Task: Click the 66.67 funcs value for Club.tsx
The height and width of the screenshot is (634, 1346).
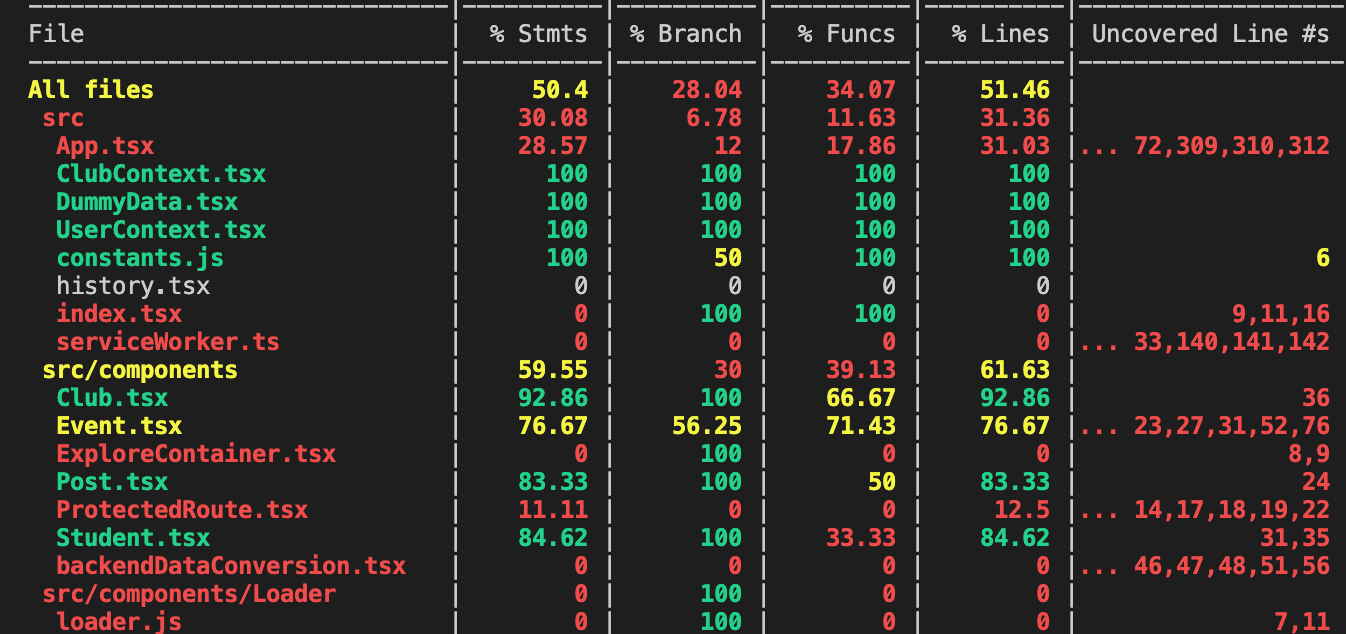Action: 861,398
